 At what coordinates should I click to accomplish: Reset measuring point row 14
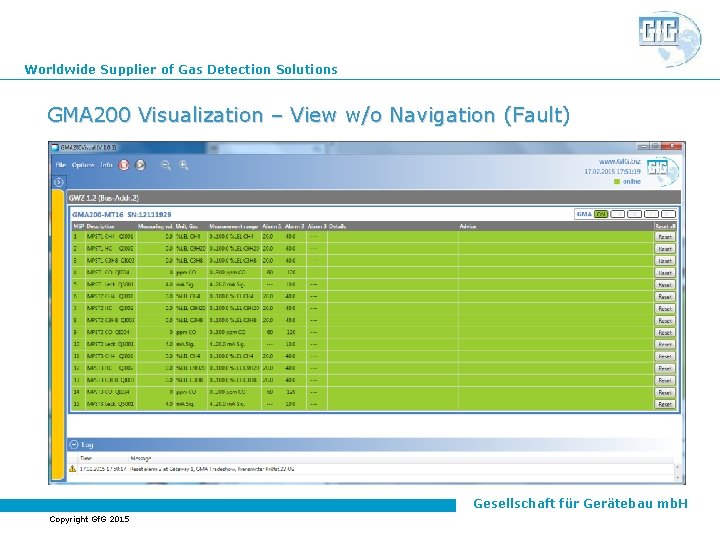click(665, 393)
